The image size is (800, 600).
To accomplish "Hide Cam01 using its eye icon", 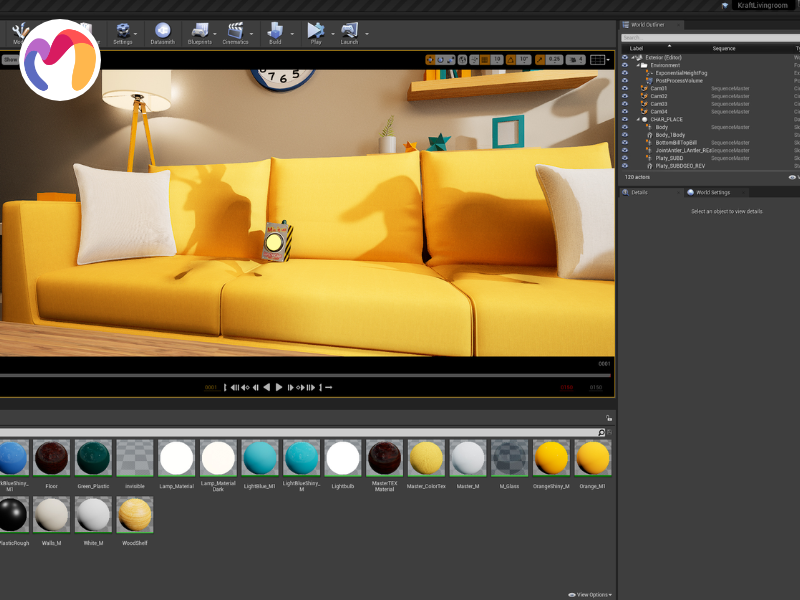I will click(625, 89).
